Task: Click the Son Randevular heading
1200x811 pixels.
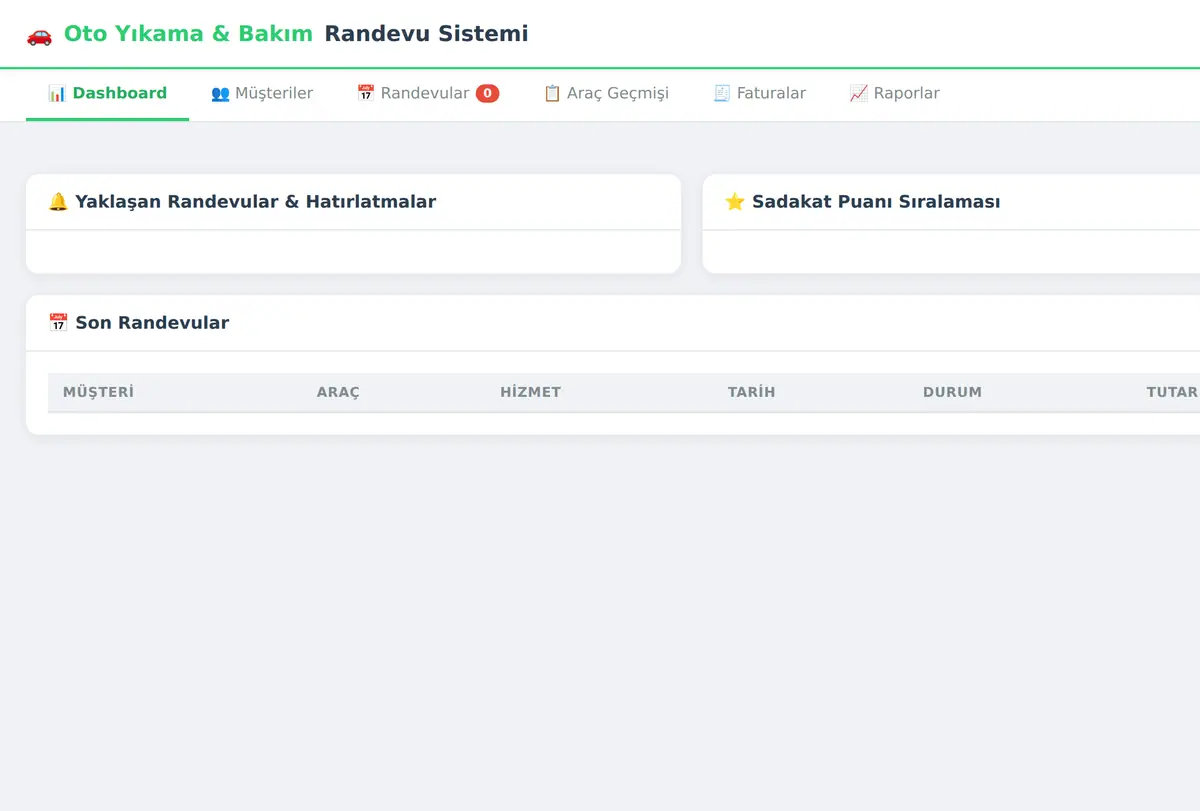Action: (152, 323)
